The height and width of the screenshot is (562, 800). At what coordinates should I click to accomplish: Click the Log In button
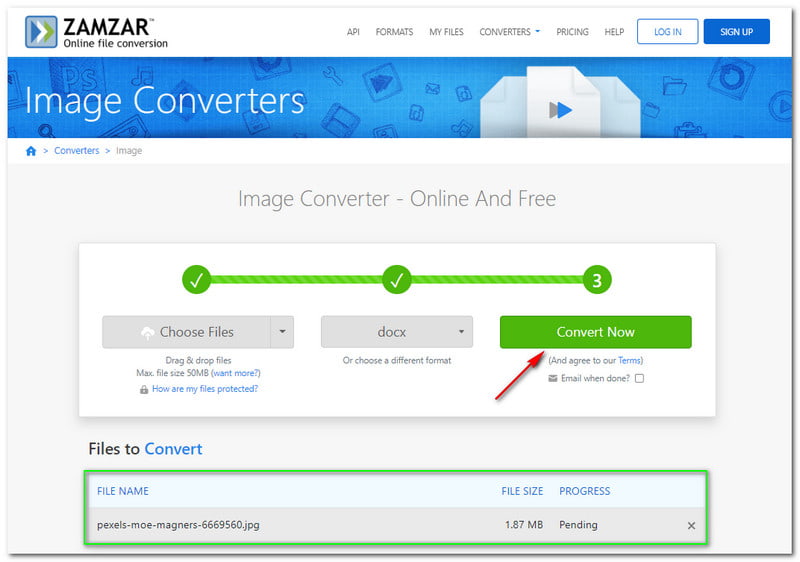tap(667, 32)
